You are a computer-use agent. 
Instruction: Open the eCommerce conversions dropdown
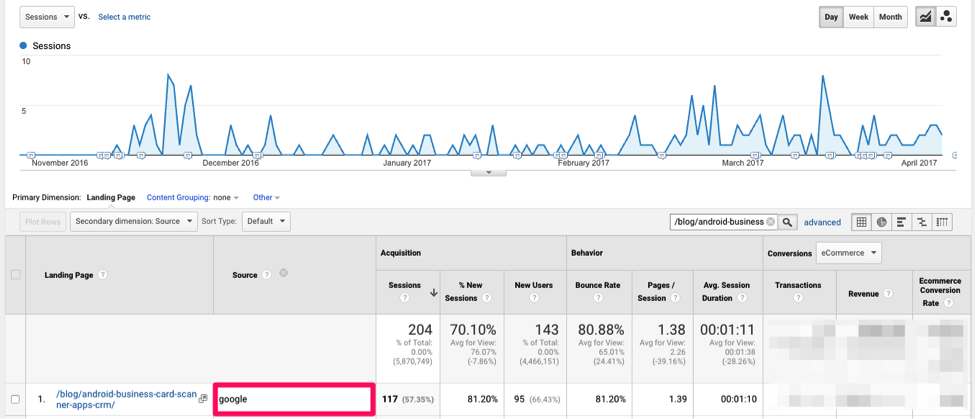coord(848,253)
